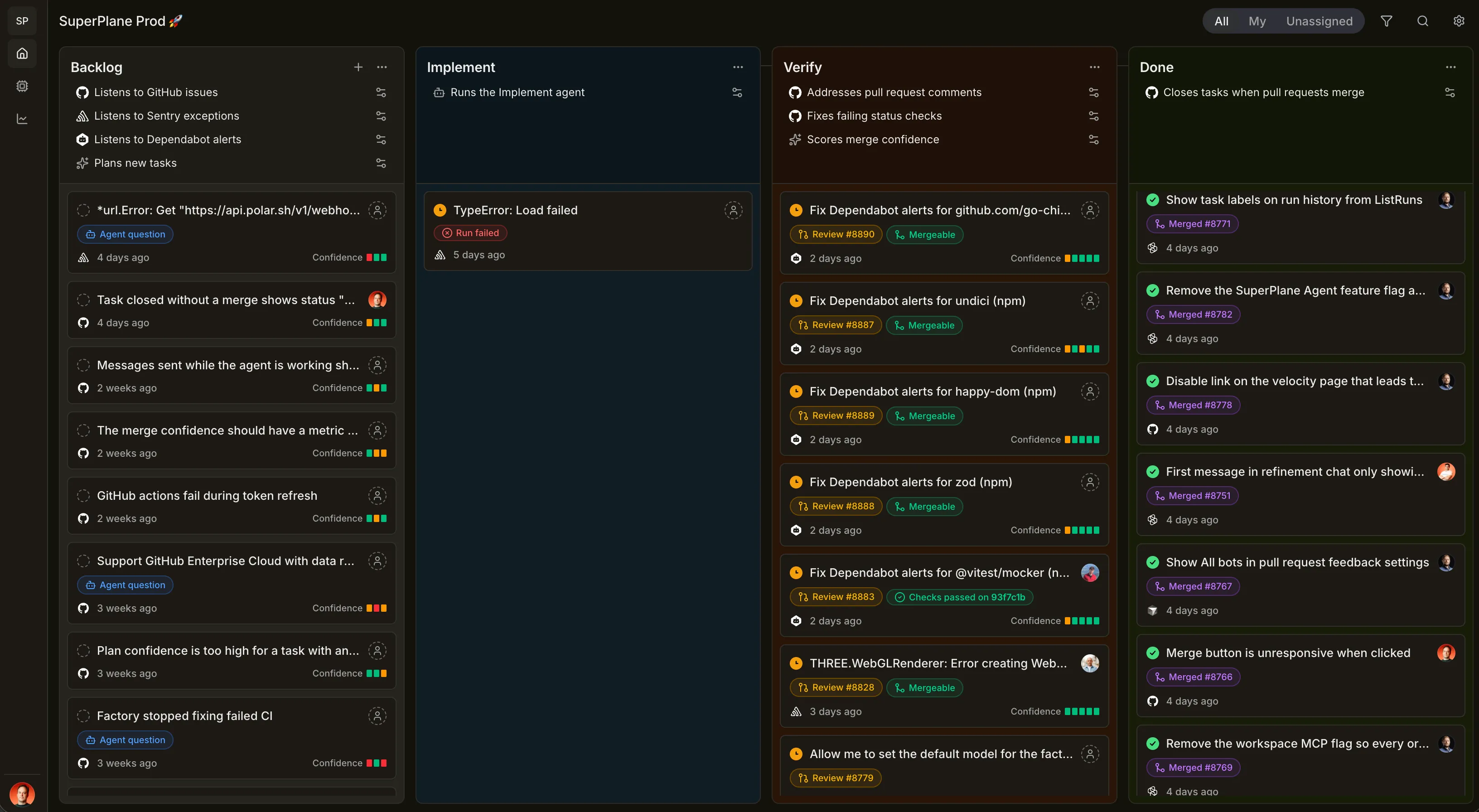
Task: Open the search magnifier icon
Action: [1422, 21]
